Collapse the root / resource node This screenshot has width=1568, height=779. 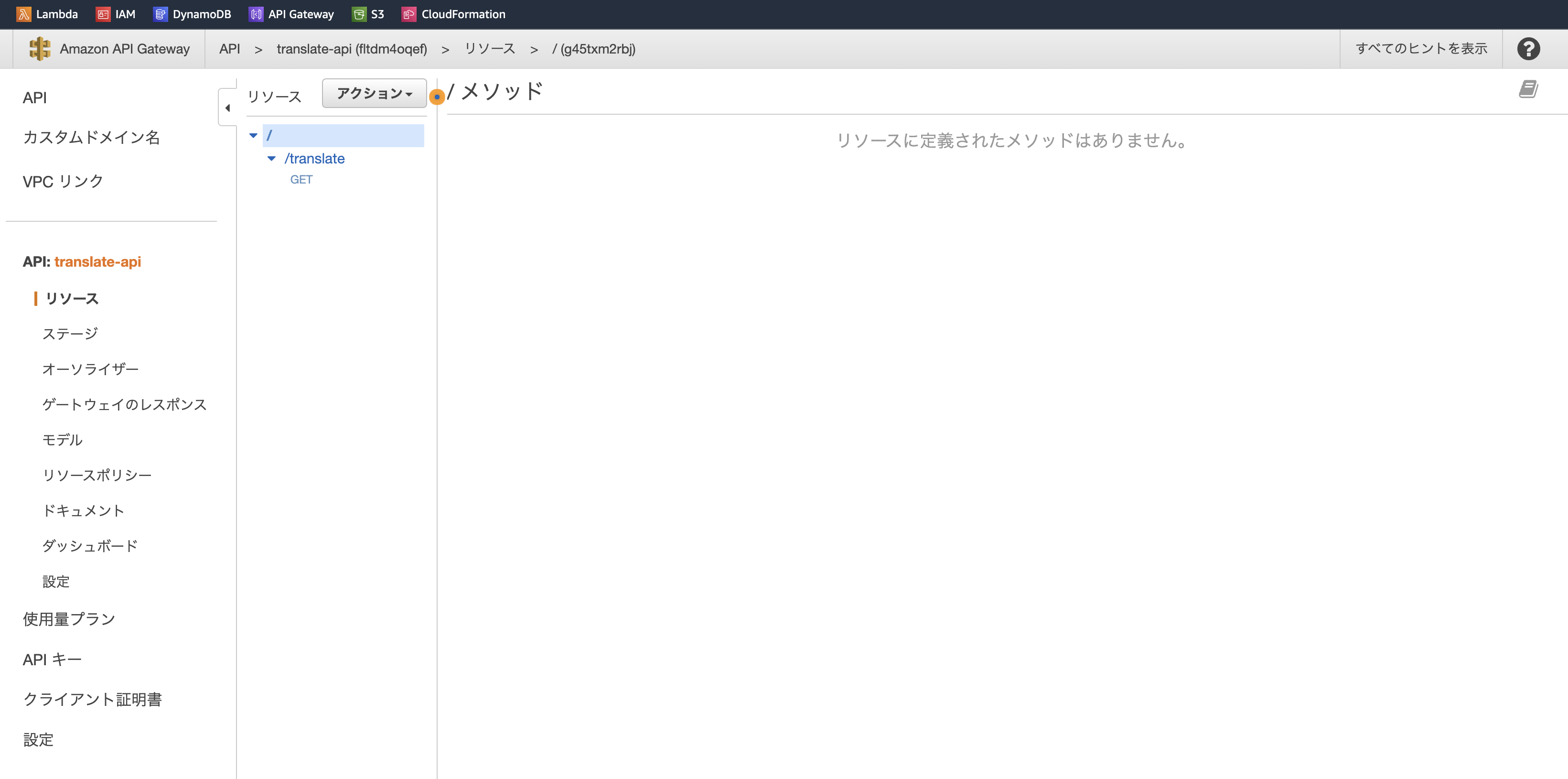pos(254,135)
